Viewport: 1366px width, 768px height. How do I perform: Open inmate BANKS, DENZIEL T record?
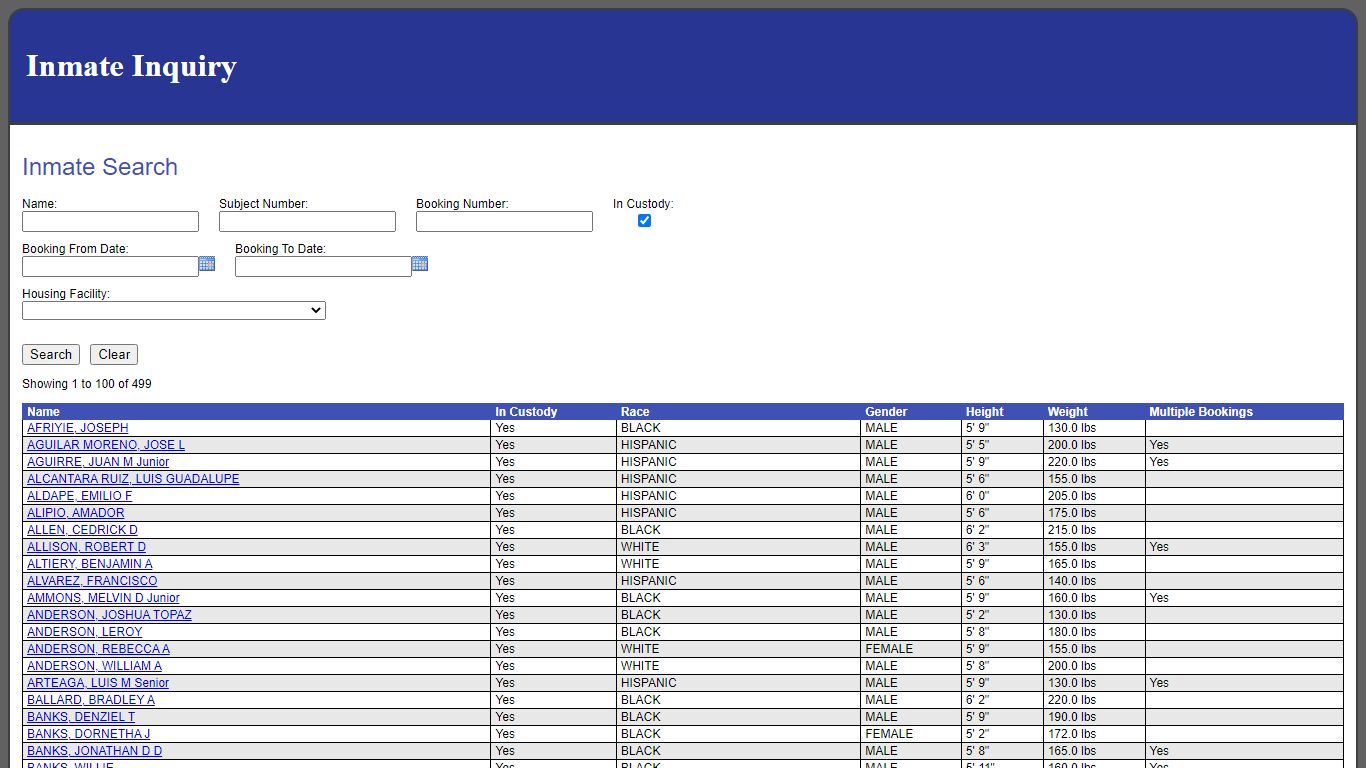81,717
